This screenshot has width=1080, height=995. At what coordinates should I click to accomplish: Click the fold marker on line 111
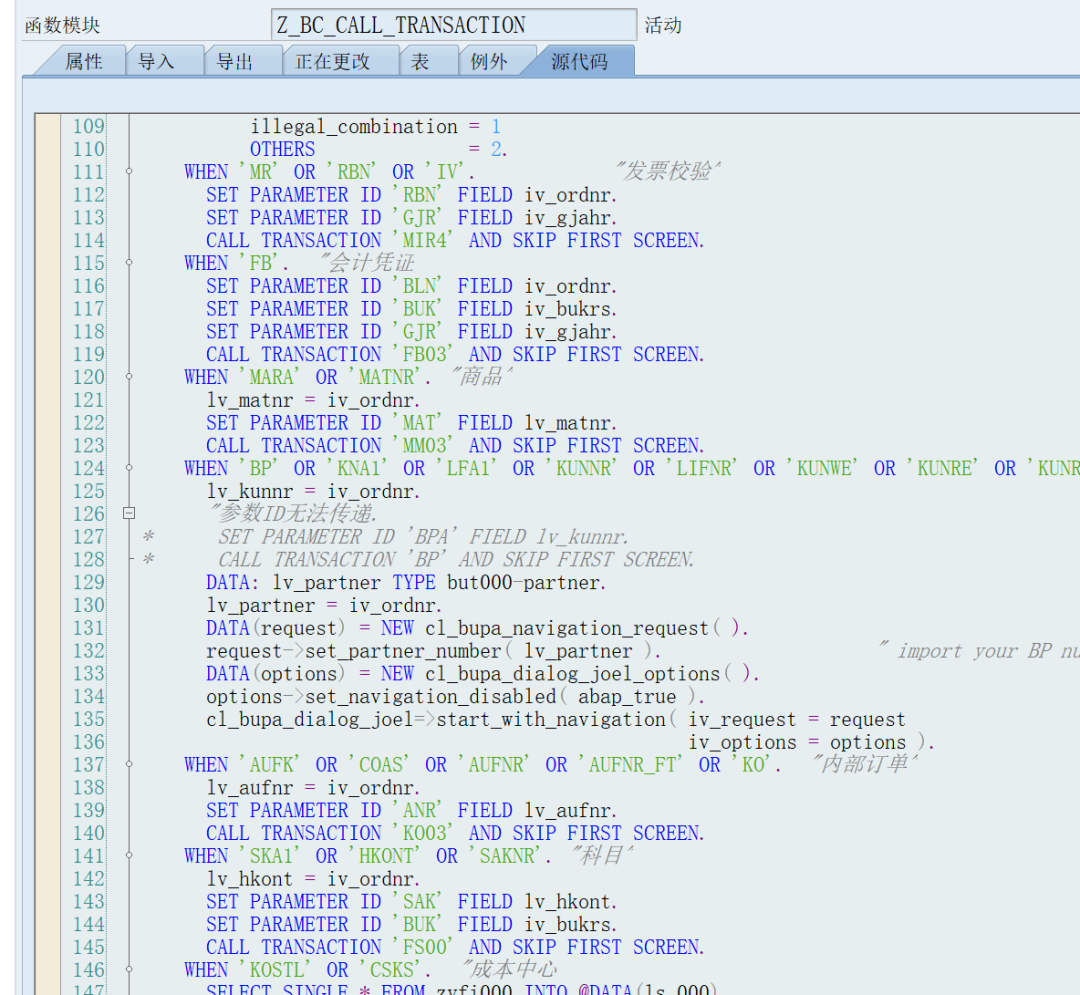click(x=129, y=171)
